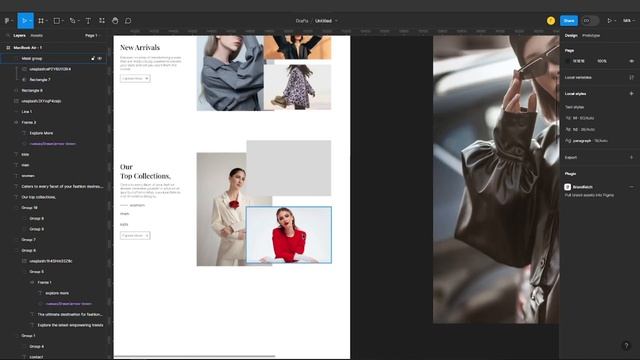The height and width of the screenshot is (360, 640).
Task: Select the Move tool
Action: 24,20
